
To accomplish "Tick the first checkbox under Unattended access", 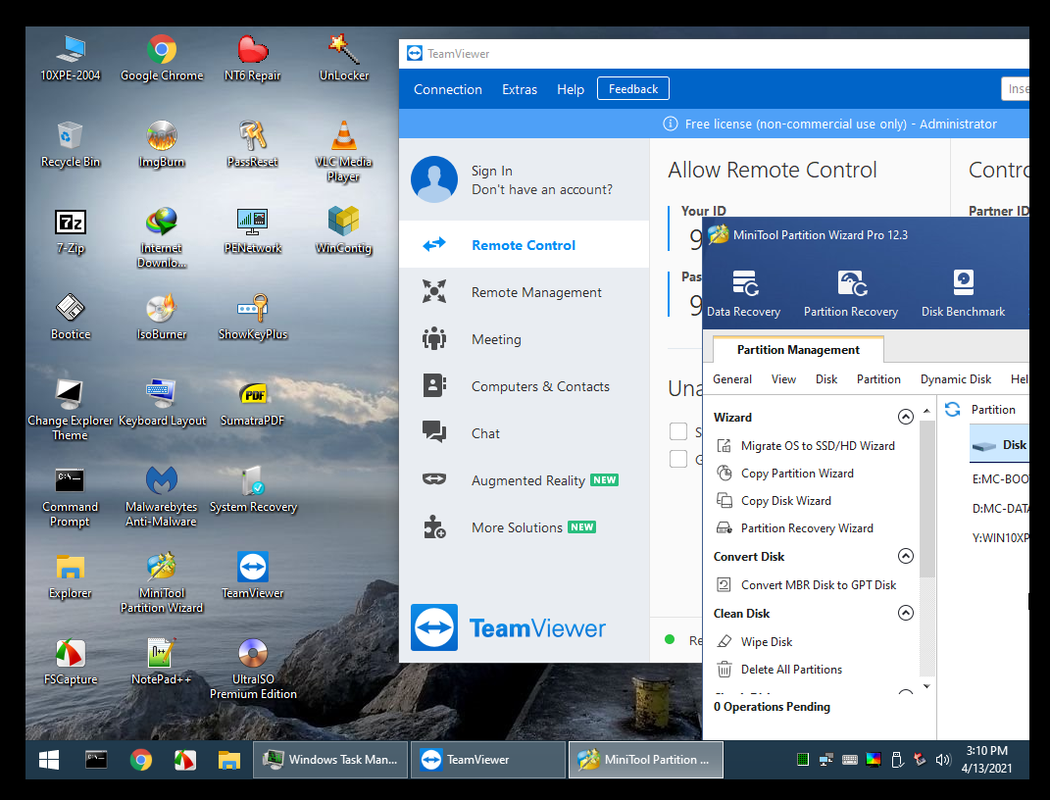I will pos(678,431).
